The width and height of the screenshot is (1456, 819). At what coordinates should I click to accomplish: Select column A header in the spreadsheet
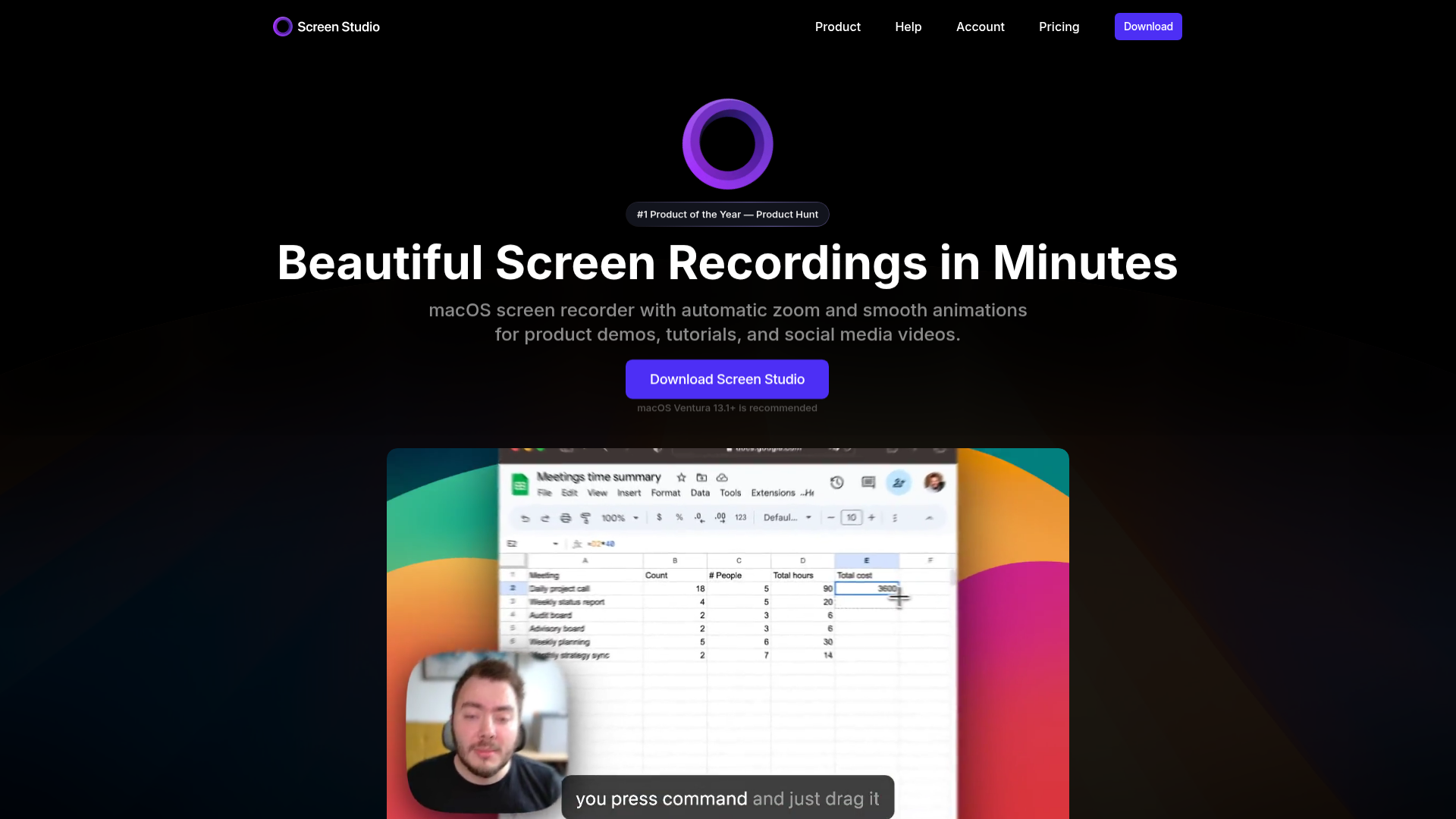click(x=585, y=560)
